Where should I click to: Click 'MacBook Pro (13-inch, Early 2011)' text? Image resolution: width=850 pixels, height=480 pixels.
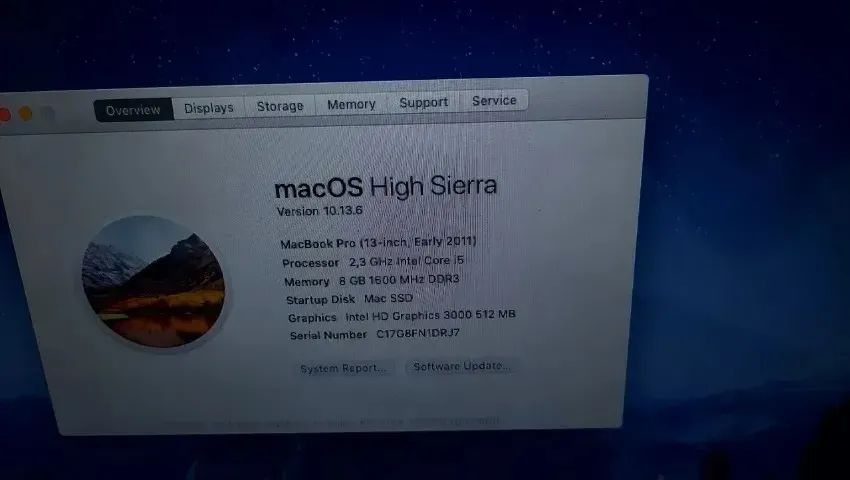click(x=378, y=242)
